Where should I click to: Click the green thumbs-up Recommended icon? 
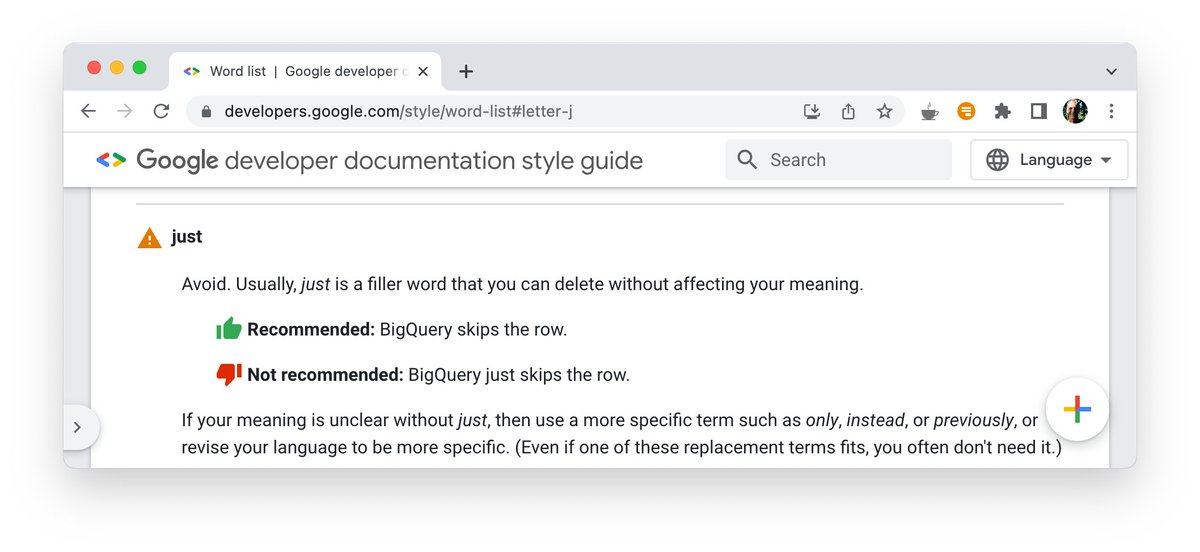click(229, 328)
